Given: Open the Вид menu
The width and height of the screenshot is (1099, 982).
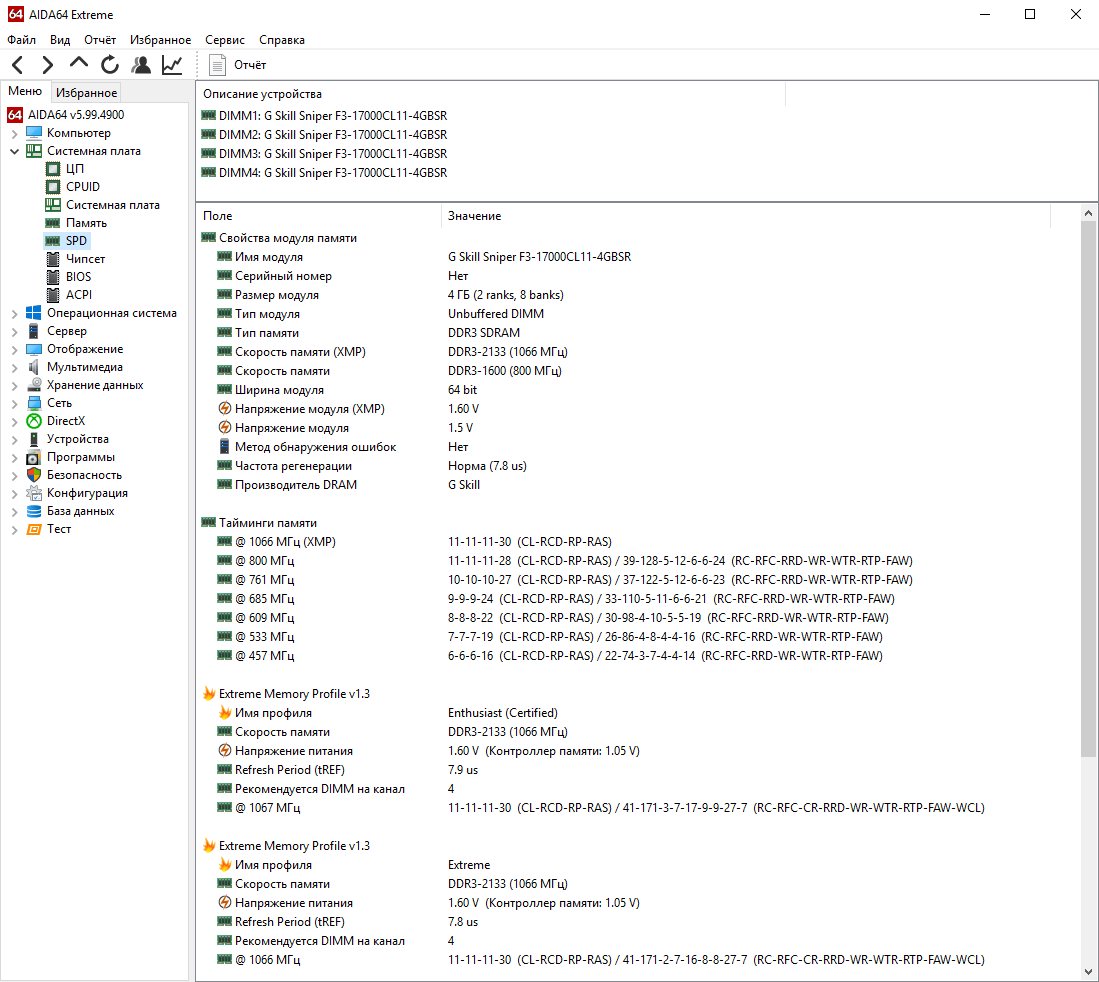Looking at the screenshot, I should [60, 40].
